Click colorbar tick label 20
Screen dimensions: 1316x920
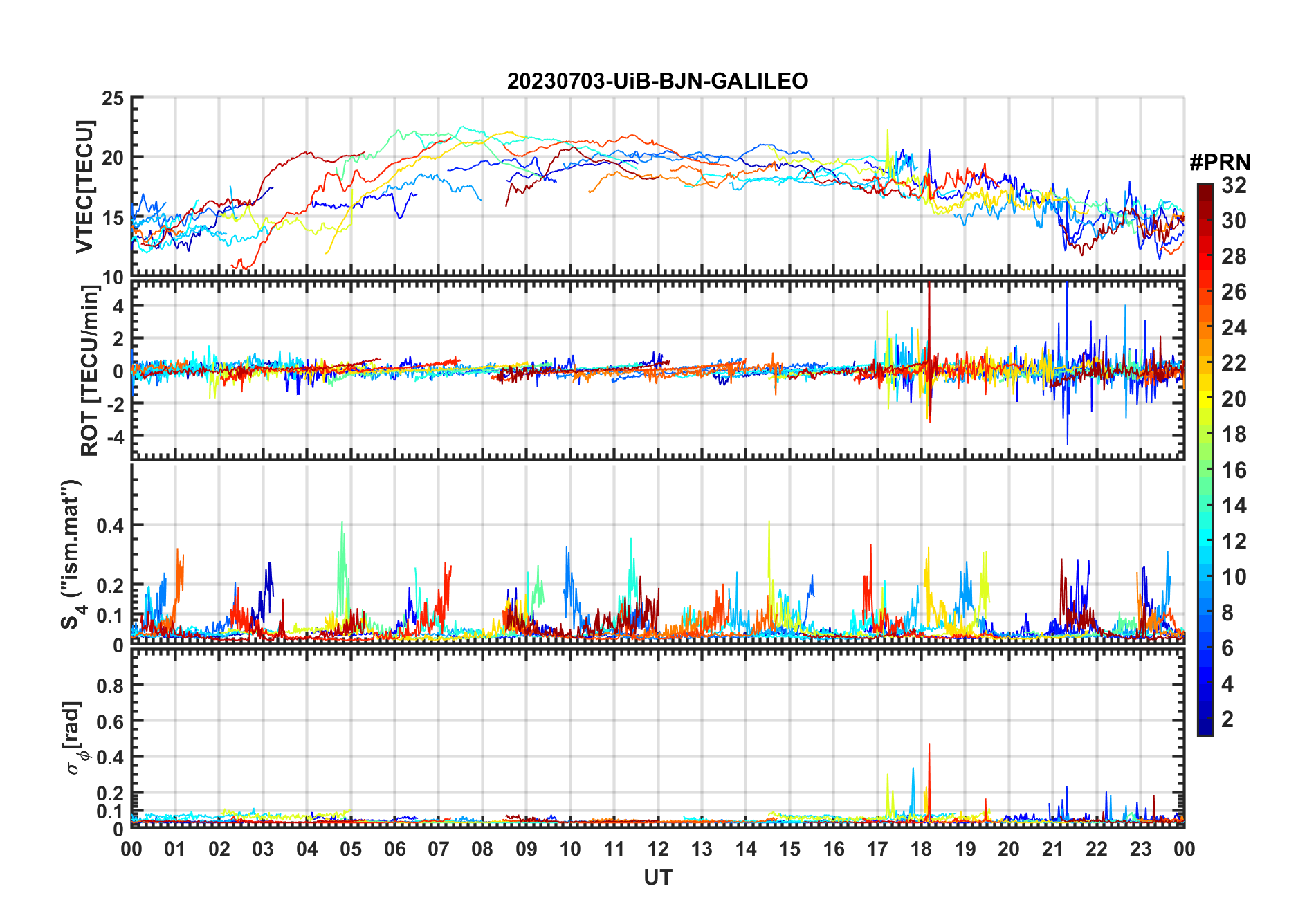[x=1234, y=399]
